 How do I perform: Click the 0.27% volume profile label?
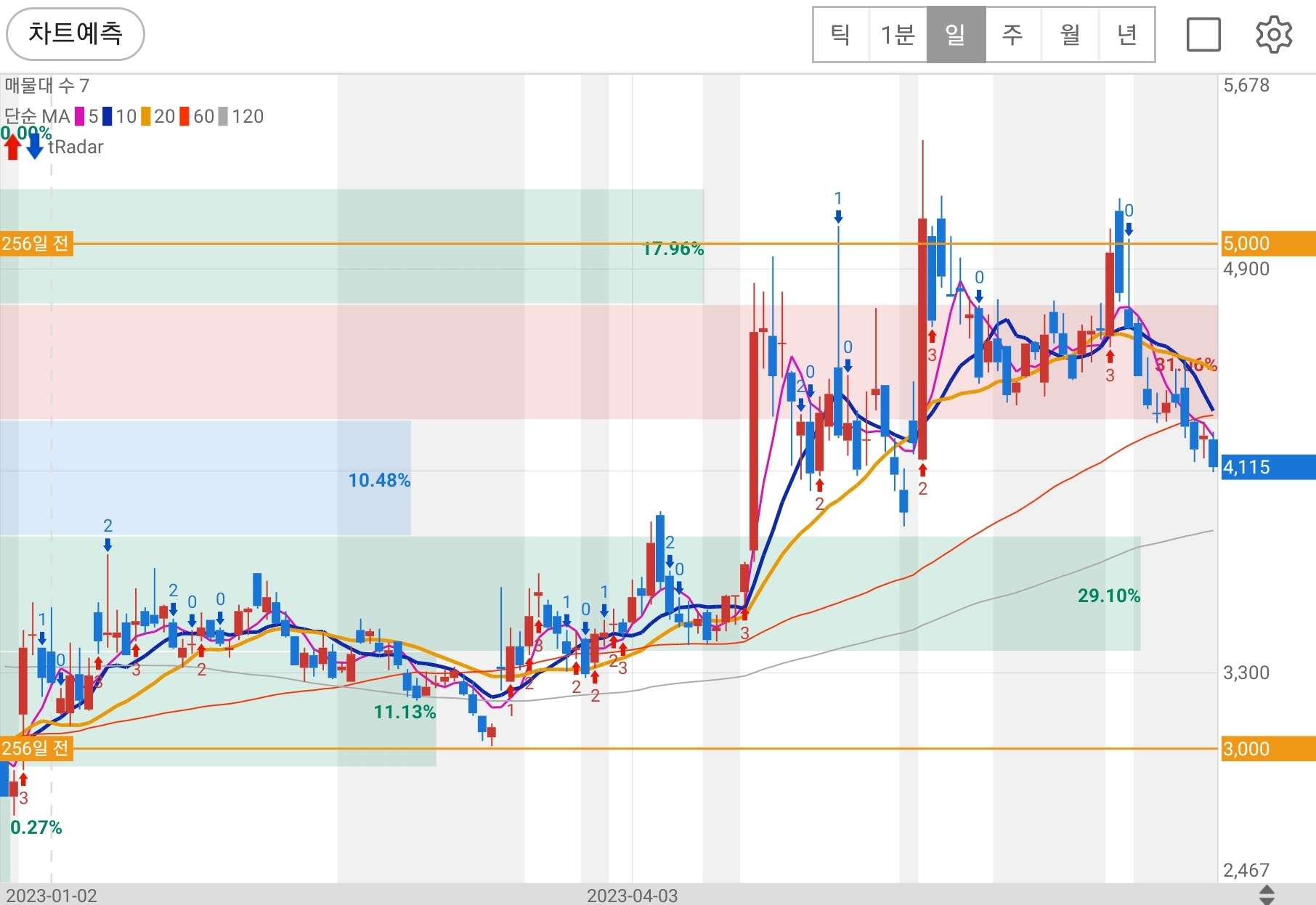[x=36, y=827]
